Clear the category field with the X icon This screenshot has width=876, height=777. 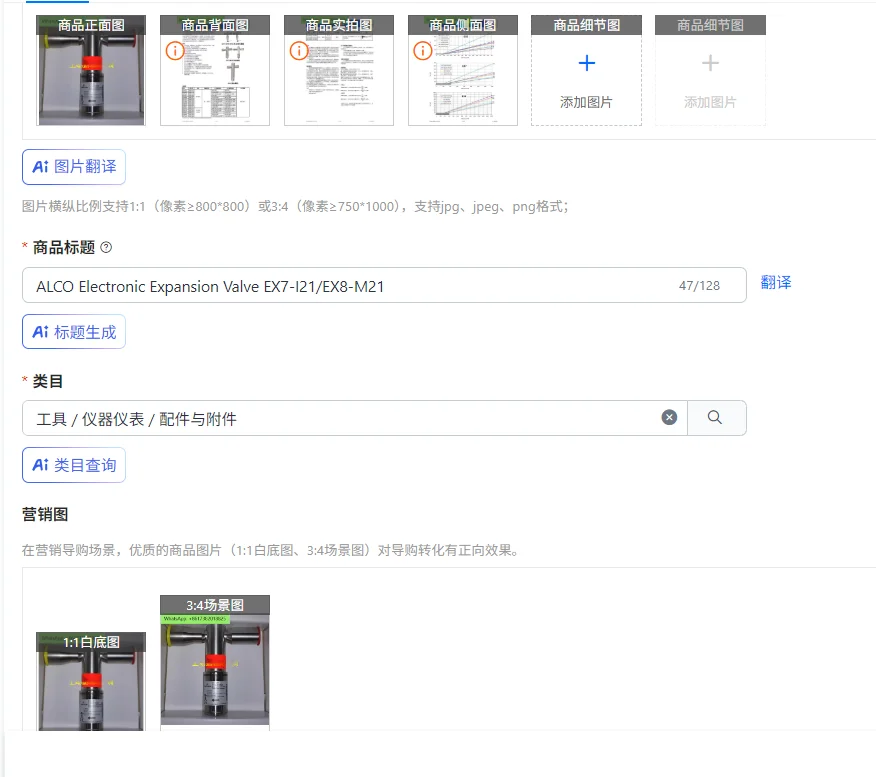(669, 417)
